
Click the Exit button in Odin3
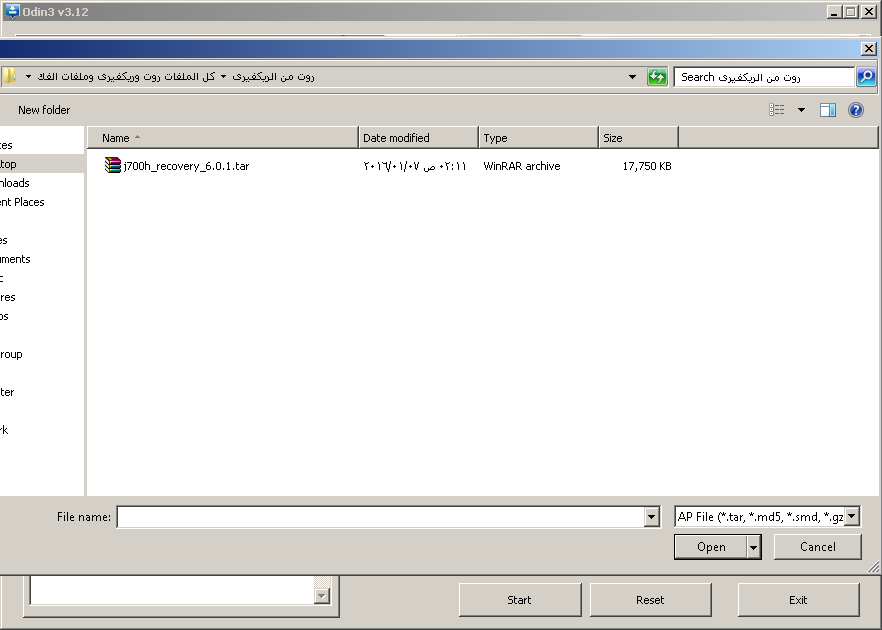point(798,600)
